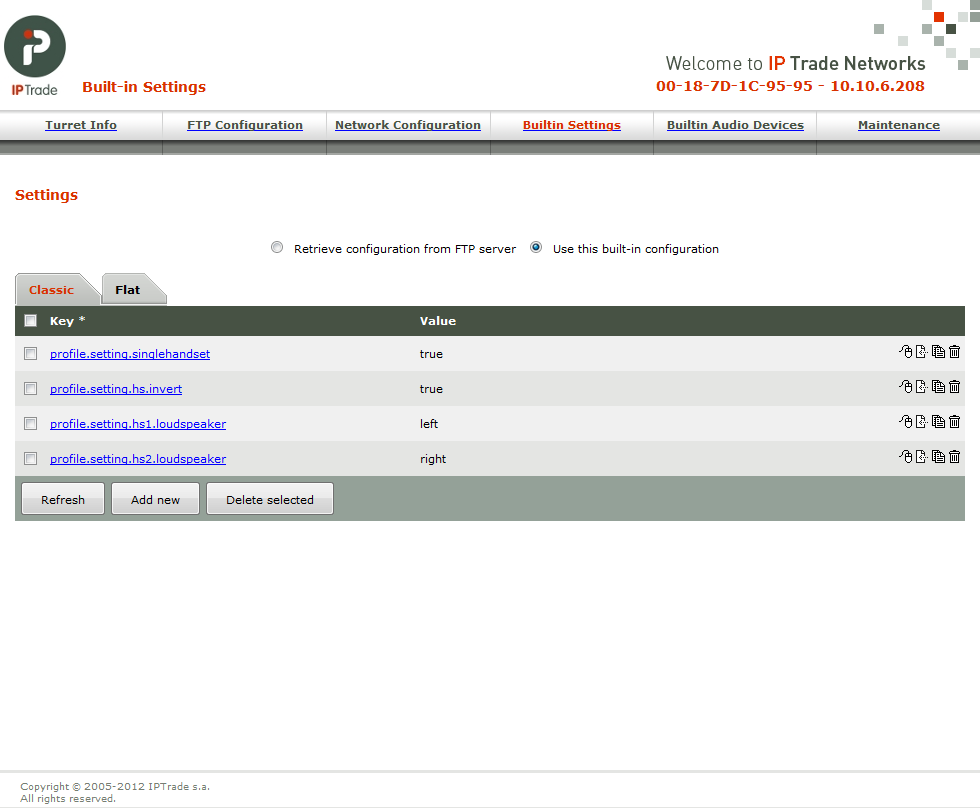Screen dimensions: 980x808
Task: Open the profile.setting.hs1.loudspeaker key link
Action: tap(138, 424)
